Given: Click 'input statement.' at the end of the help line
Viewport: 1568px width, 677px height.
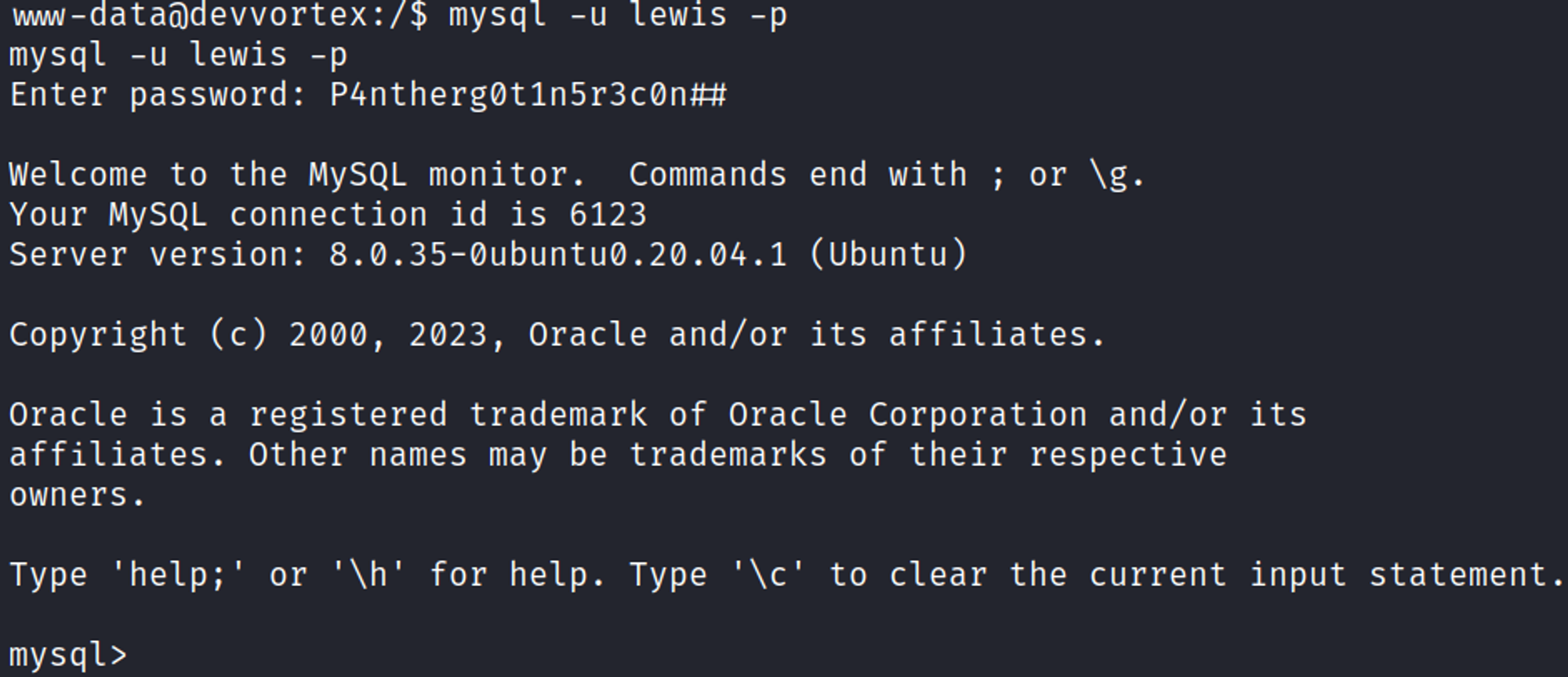Looking at the screenshot, I should point(1407,575).
